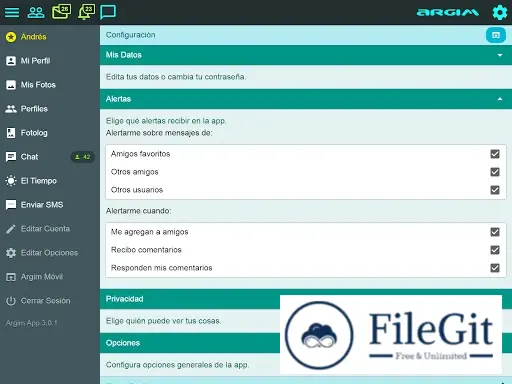Disable the Me agregan a amigos checkbox
The image size is (512, 384).
(x=495, y=232)
